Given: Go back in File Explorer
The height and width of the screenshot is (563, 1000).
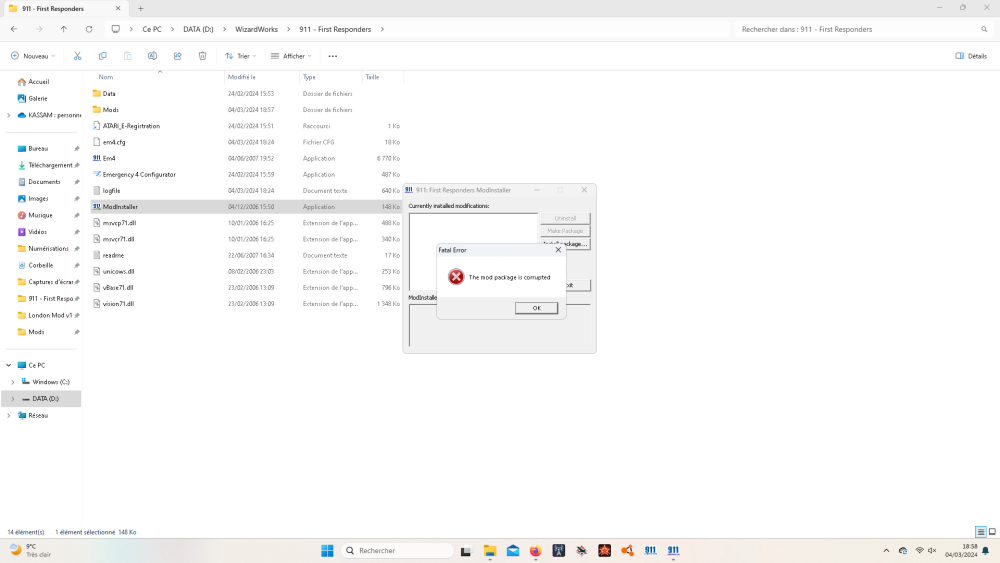Looking at the screenshot, I should click(14, 29).
